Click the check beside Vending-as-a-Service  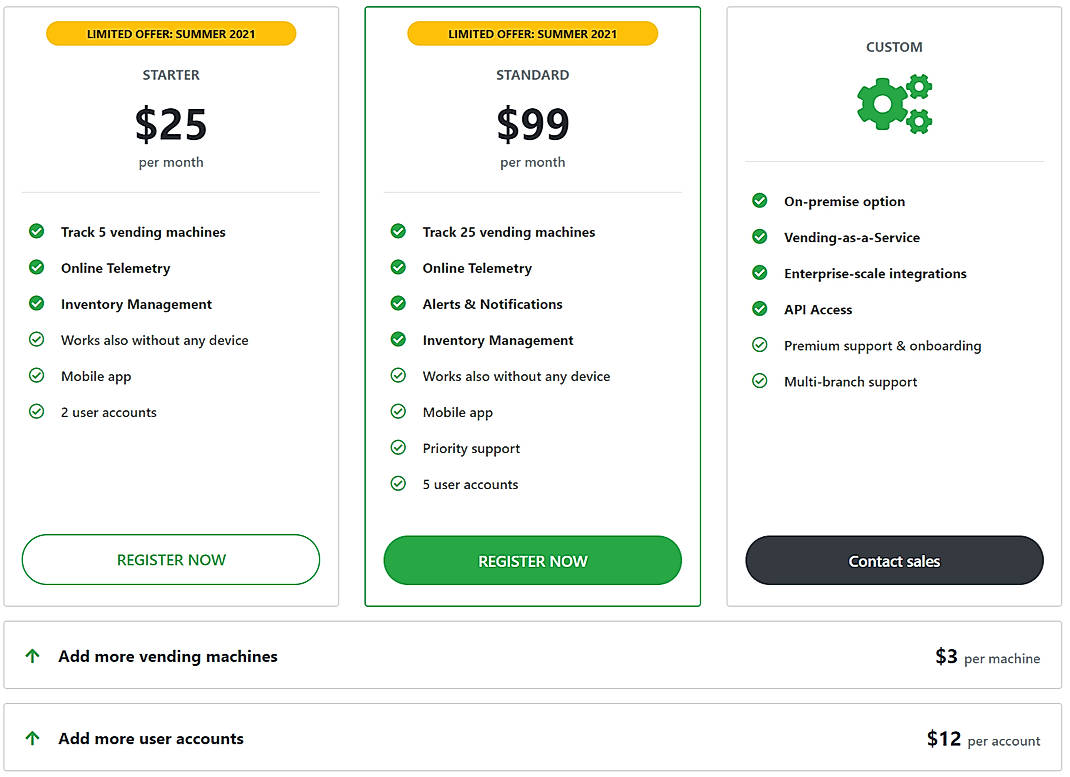point(760,237)
